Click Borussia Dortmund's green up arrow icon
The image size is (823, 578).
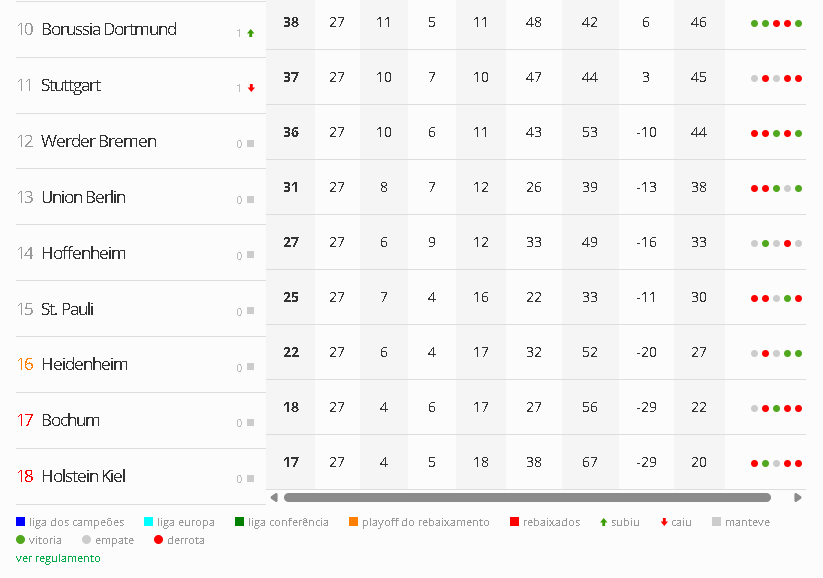tap(251, 33)
